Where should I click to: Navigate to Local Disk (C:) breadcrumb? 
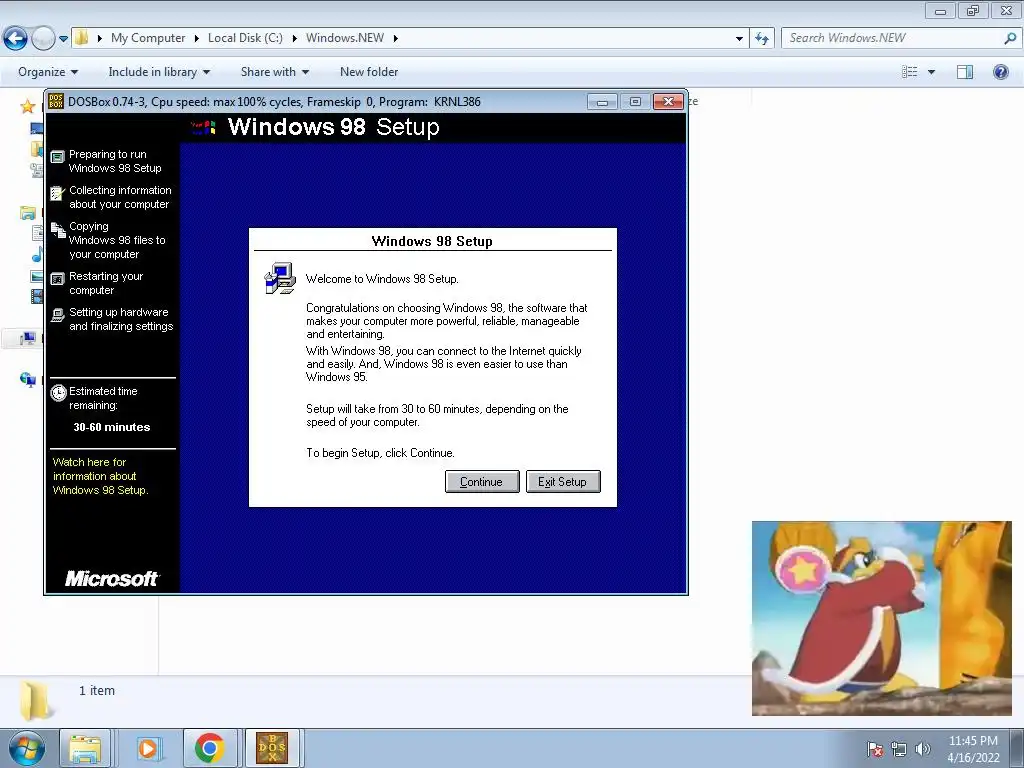245,38
